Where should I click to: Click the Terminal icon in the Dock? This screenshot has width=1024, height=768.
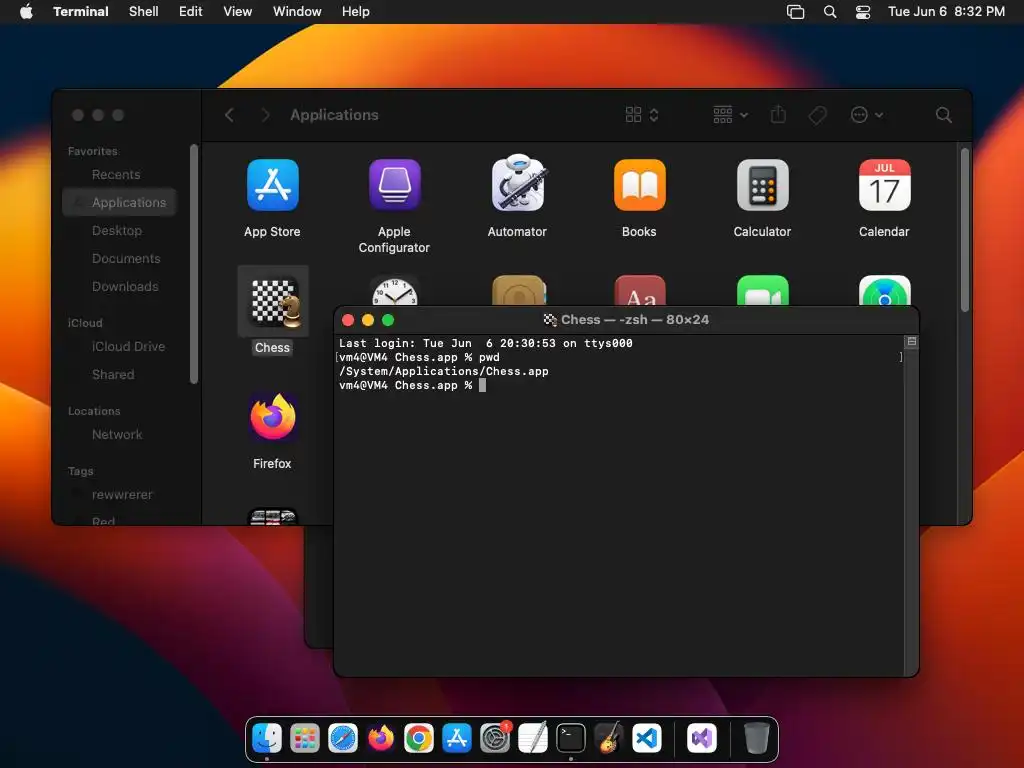571,738
